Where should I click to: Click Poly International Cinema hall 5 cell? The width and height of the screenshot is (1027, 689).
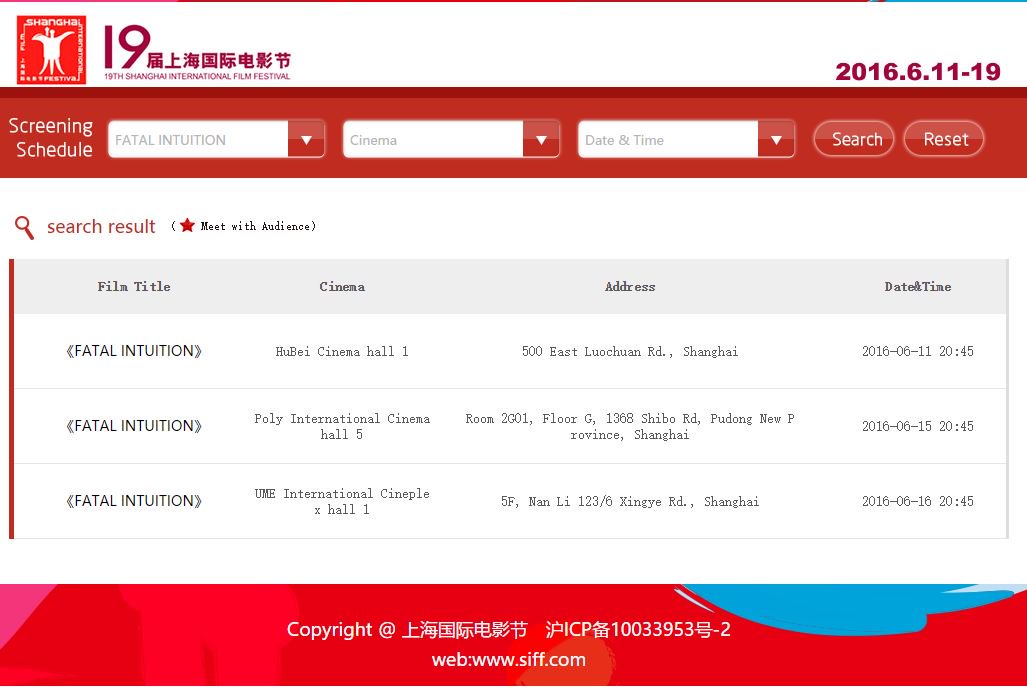coord(342,426)
